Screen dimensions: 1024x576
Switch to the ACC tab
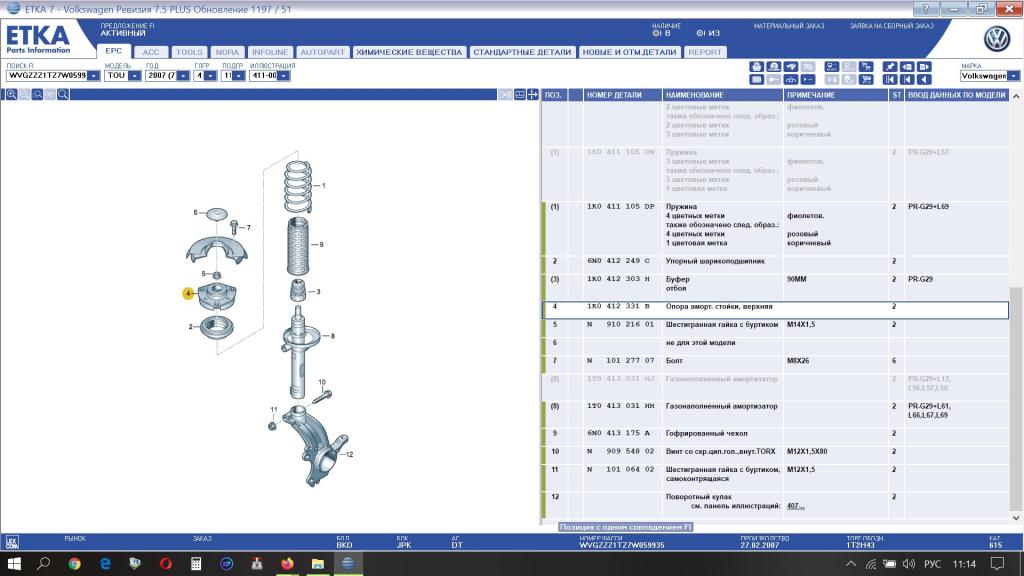coord(151,52)
